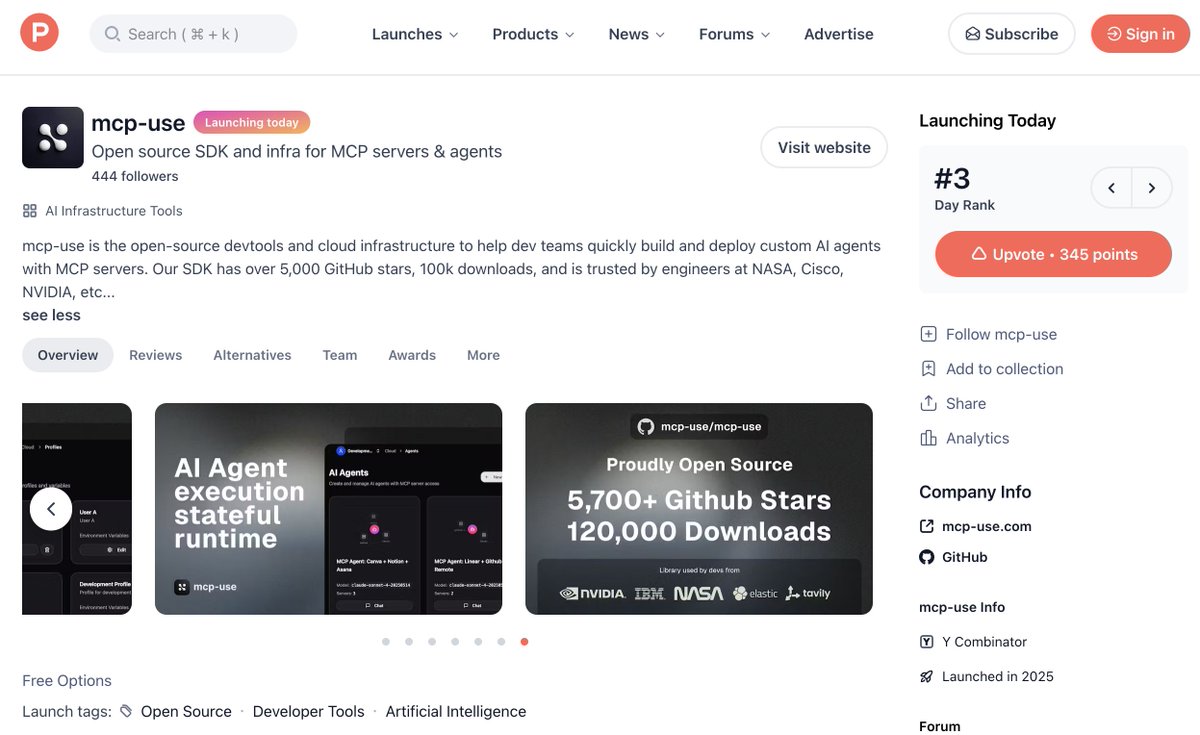Open the Awards tab

point(412,355)
